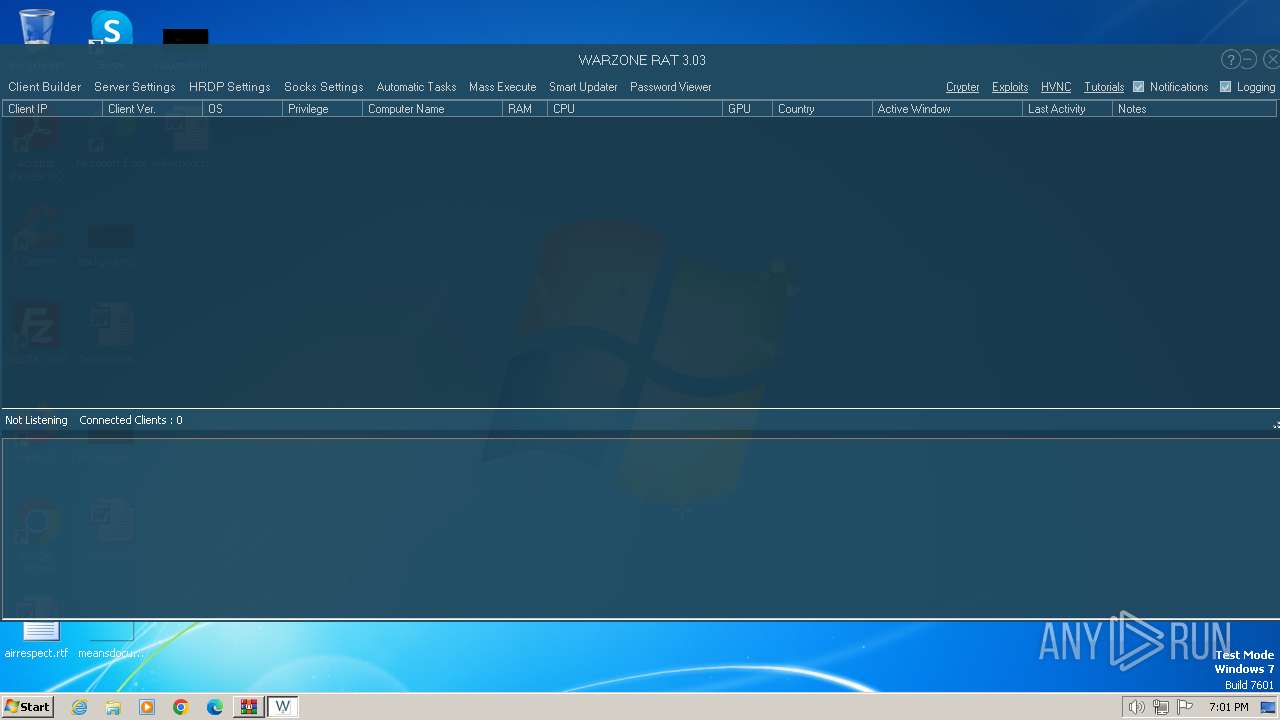1280x720 pixels.
Task: Sort by Privilege column header
Action: [x=322, y=109]
